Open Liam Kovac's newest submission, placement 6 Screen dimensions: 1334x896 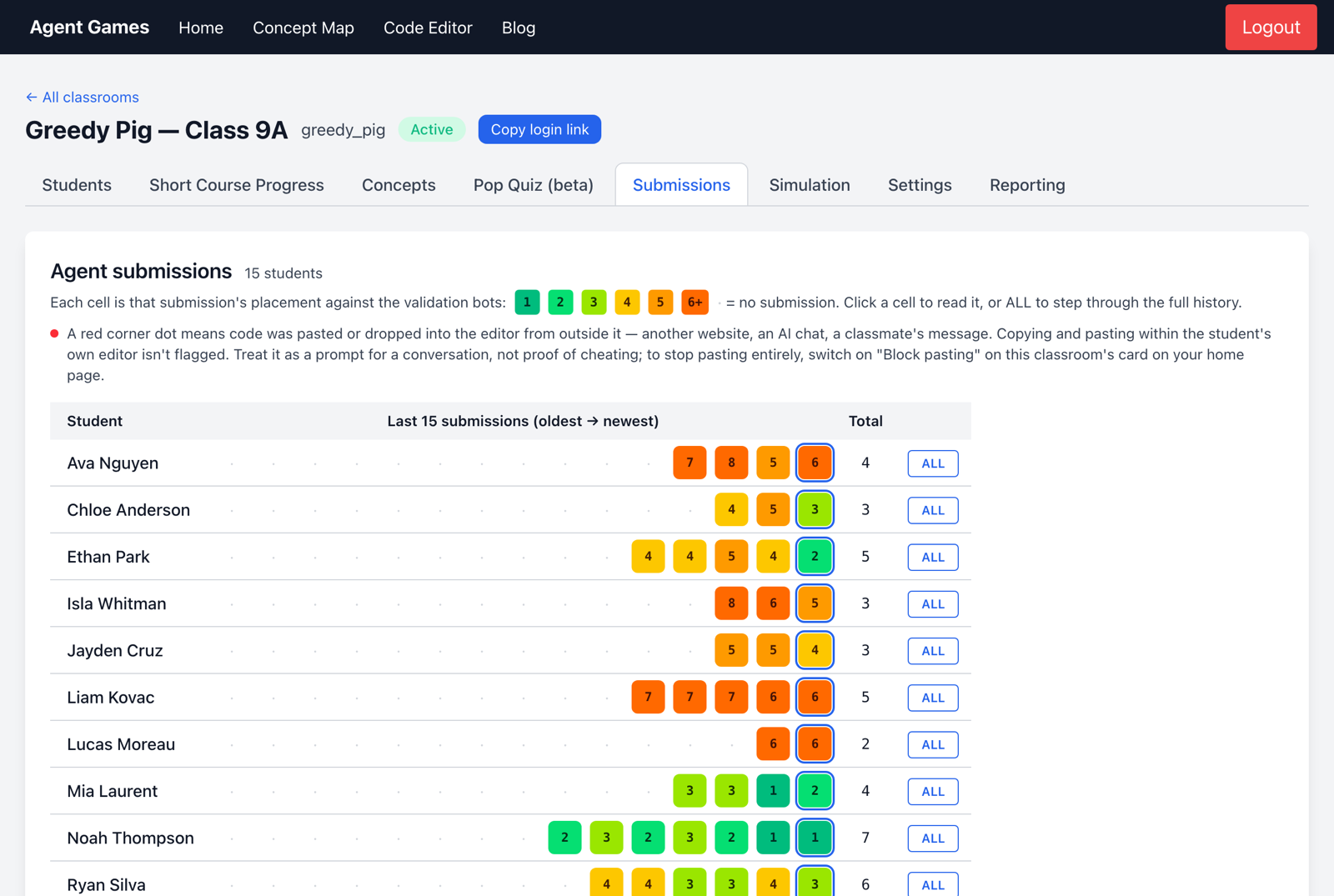point(815,697)
